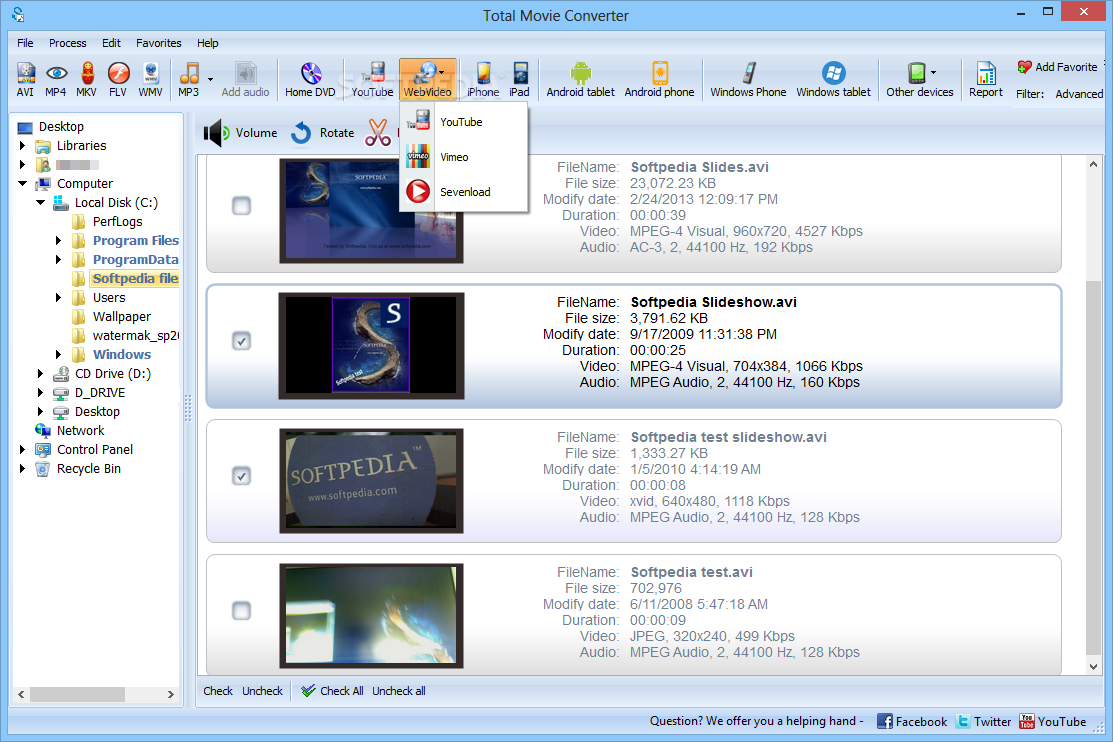
Task: Choose Windows Phone preset
Action: (748, 79)
